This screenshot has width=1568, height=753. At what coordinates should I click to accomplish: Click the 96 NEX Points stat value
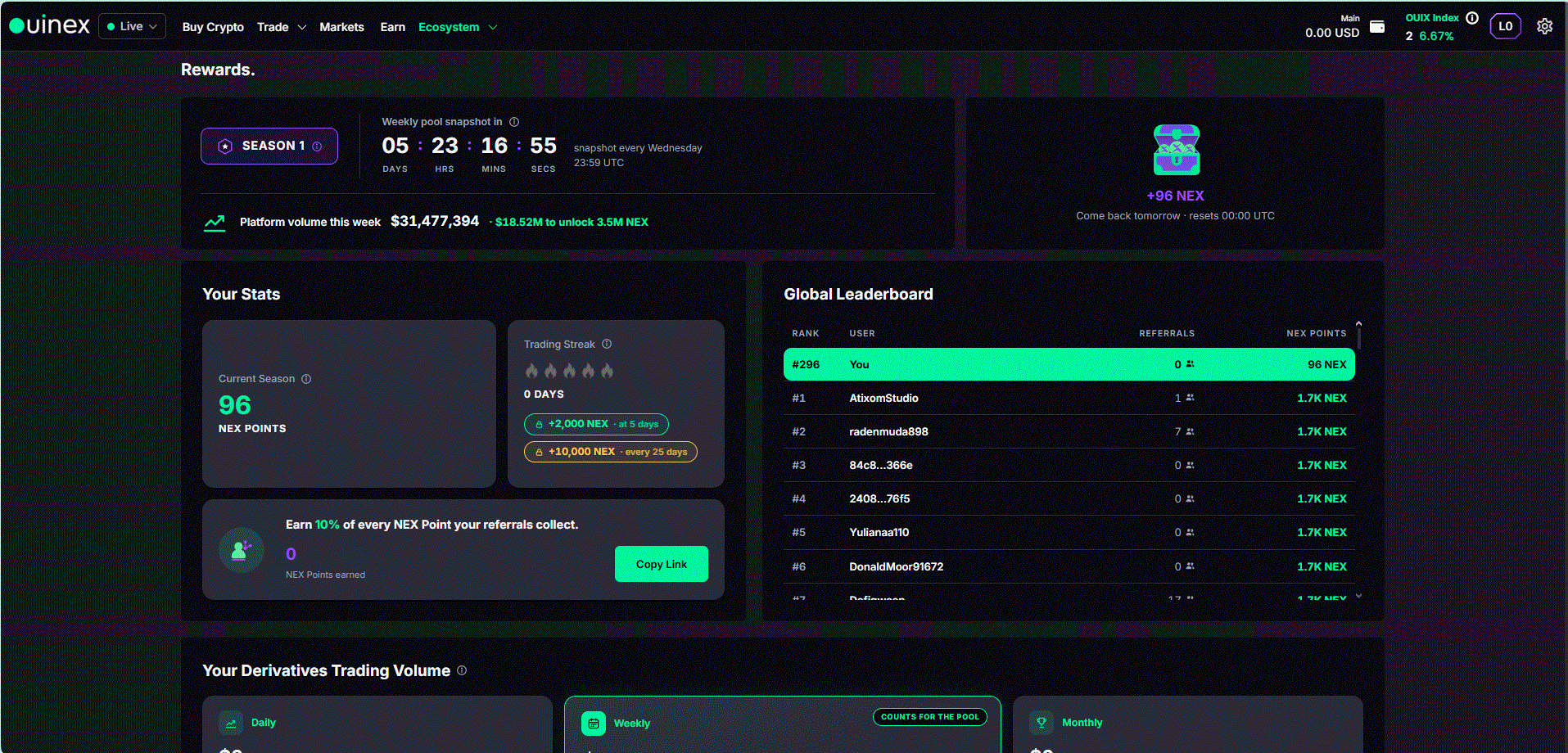[235, 405]
